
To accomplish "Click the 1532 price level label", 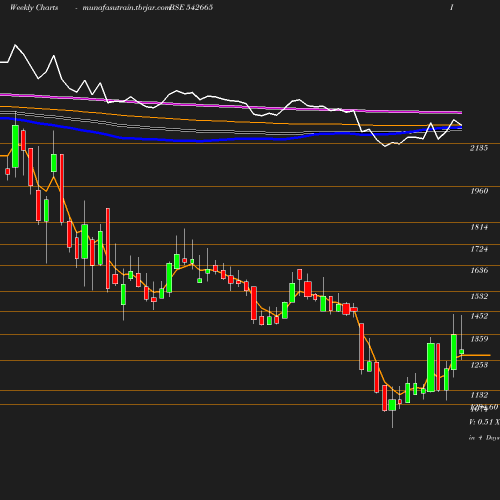I will [479, 296].
